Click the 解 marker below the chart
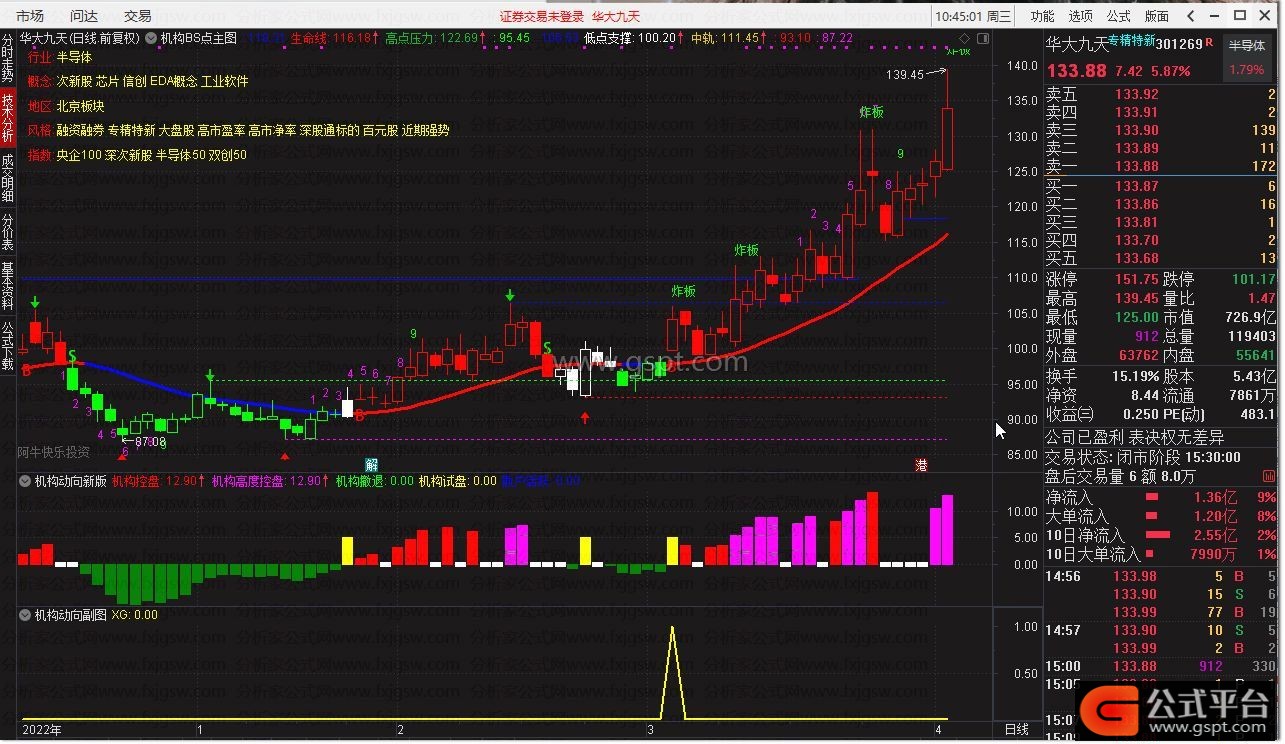The height and width of the screenshot is (744, 1285). coord(372,465)
